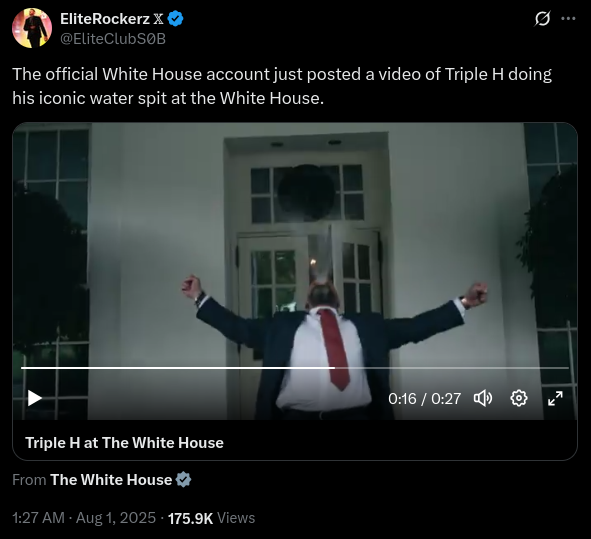
Task: Click EliteRockerz profile avatar
Action: point(32,28)
